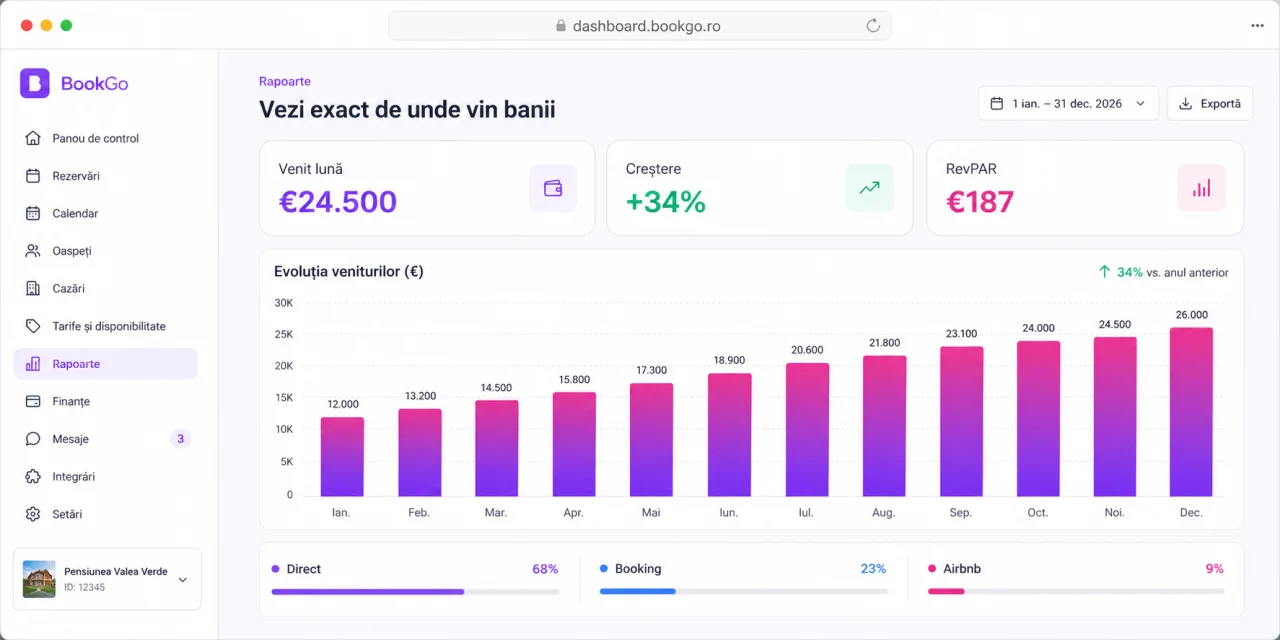Click the 23% Booking share value
This screenshot has width=1280, height=640.
point(873,569)
